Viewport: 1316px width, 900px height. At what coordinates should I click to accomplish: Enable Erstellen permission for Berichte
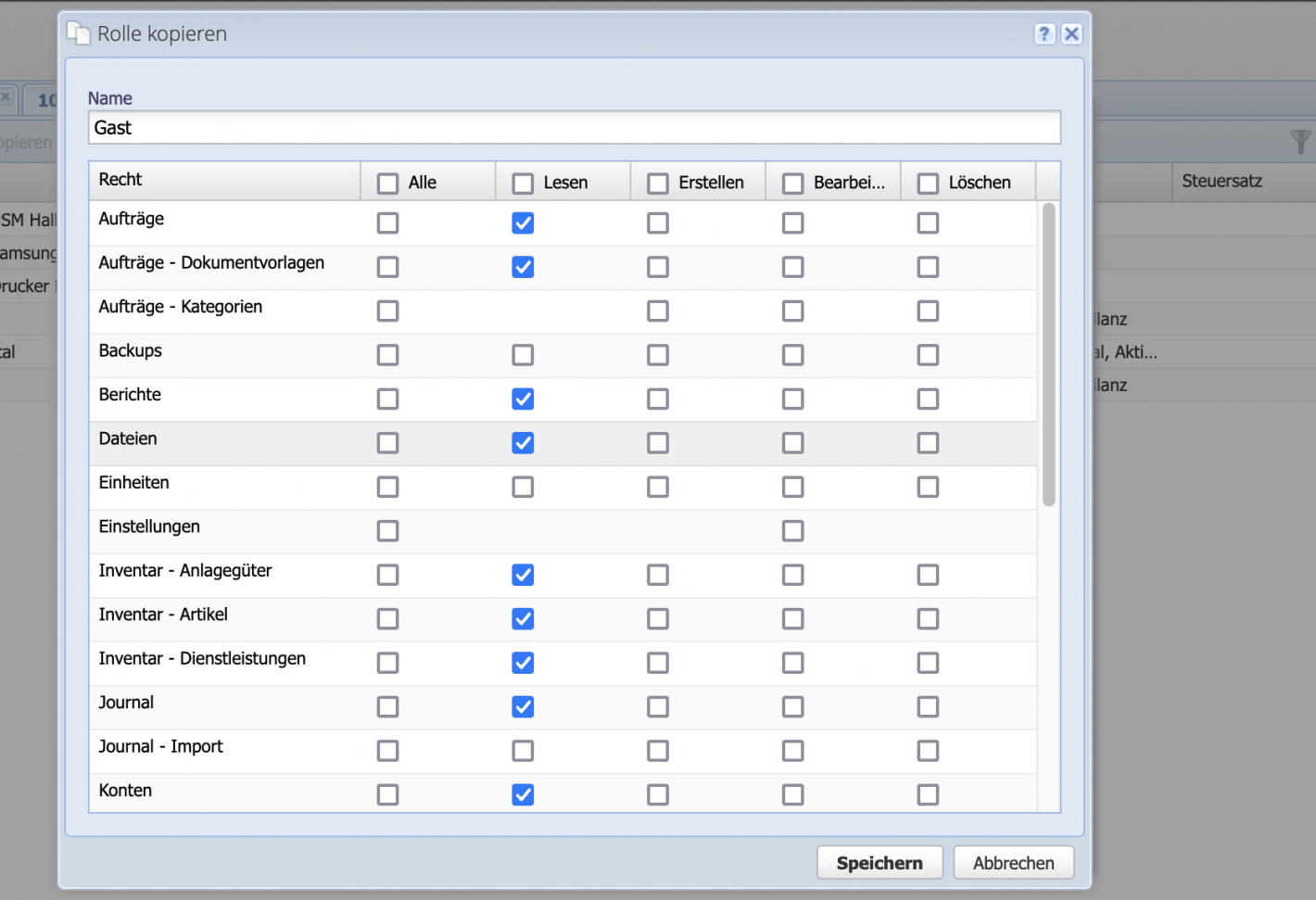point(658,399)
